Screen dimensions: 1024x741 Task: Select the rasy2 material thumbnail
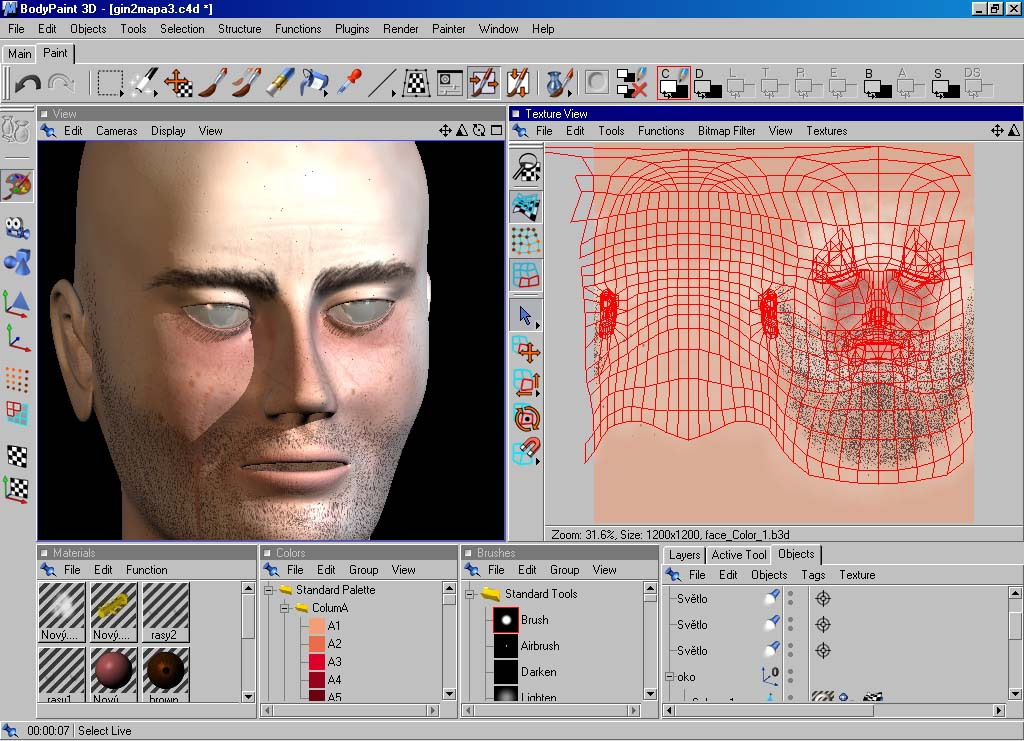click(165, 612)
